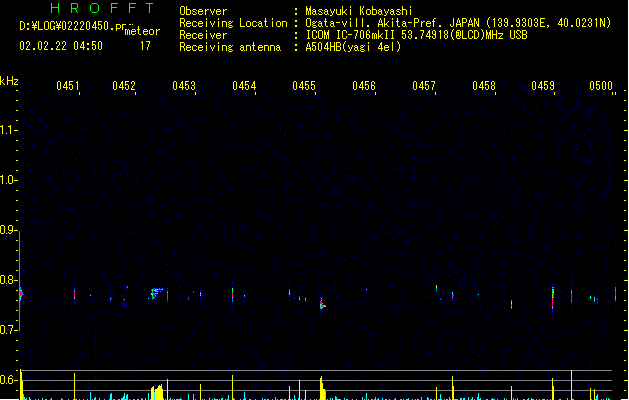Click the 0500 time axis marker
629x400 pixels.
pos(601,86)
